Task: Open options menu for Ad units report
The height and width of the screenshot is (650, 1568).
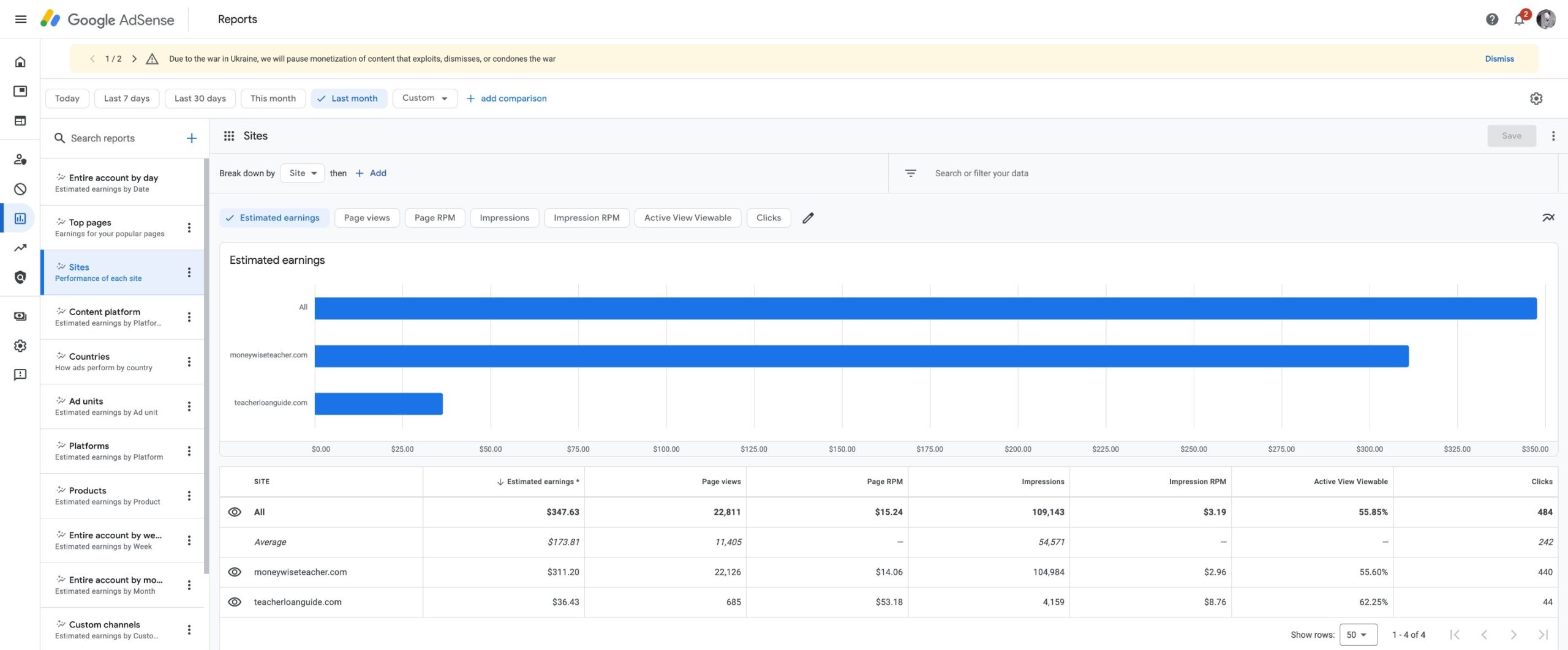Action: (x=189, y=406)
